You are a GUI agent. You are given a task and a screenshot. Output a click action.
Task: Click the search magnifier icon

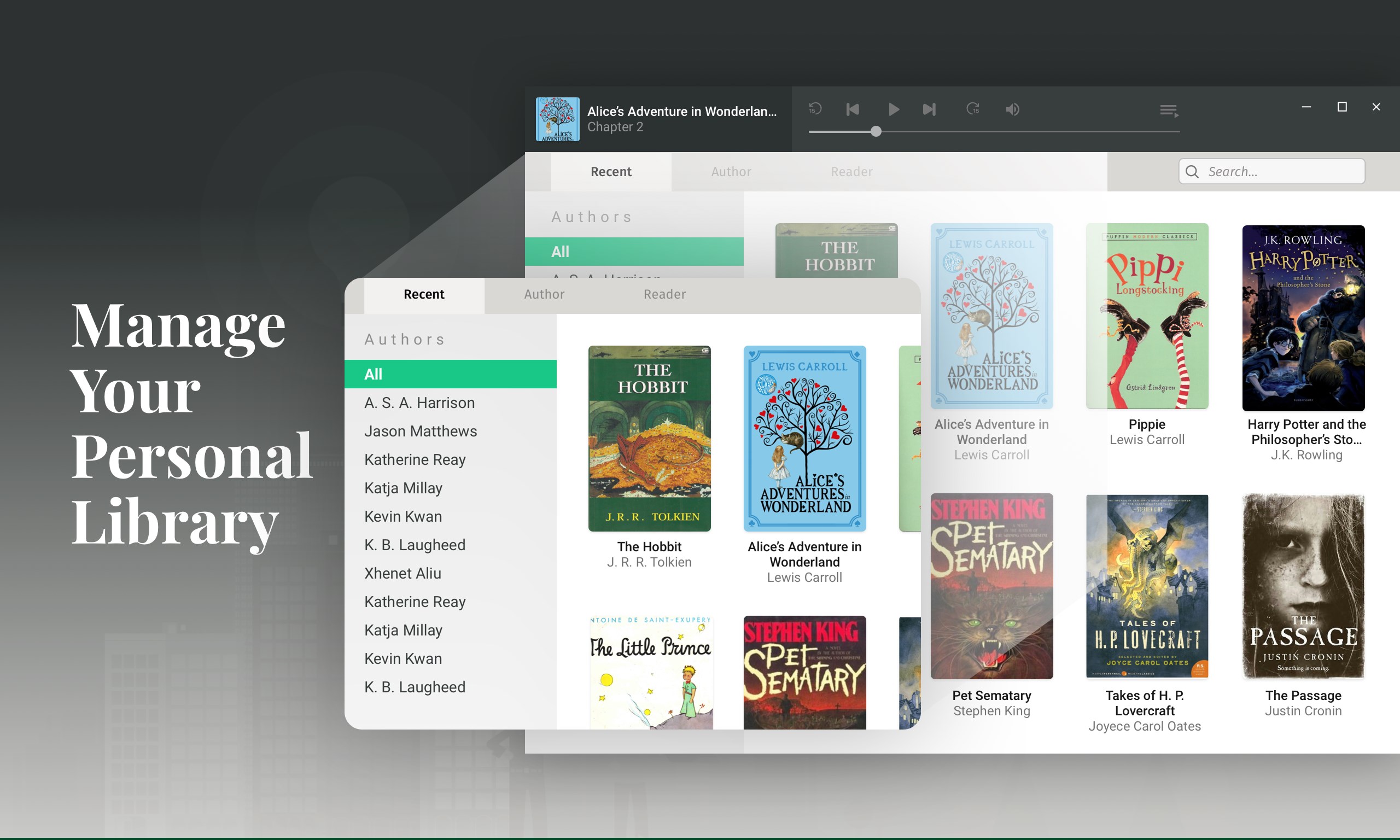(x=1192, y=171)
